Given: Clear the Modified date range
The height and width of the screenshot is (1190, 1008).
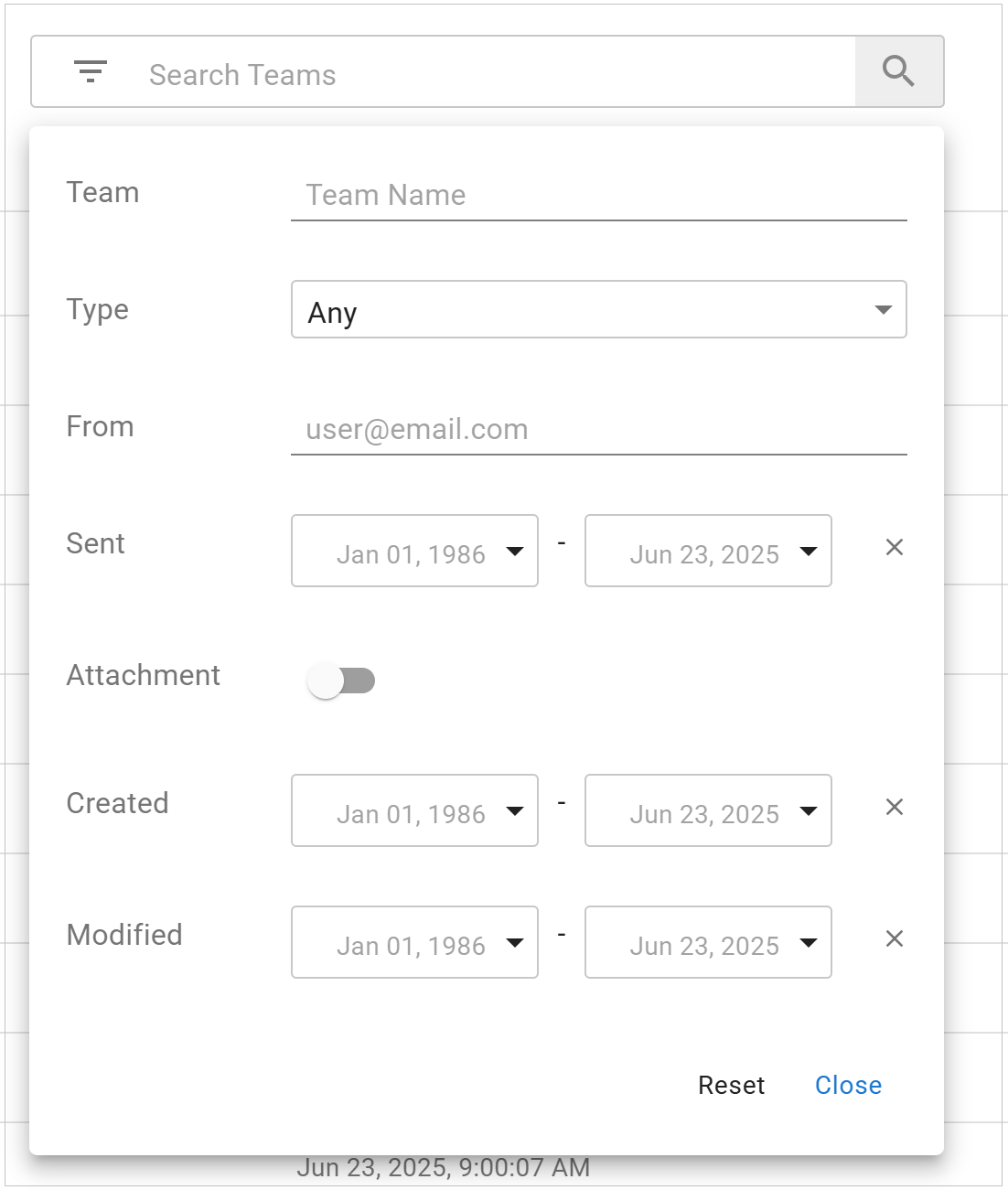Looking at the screenshot, I should (895, 938).
